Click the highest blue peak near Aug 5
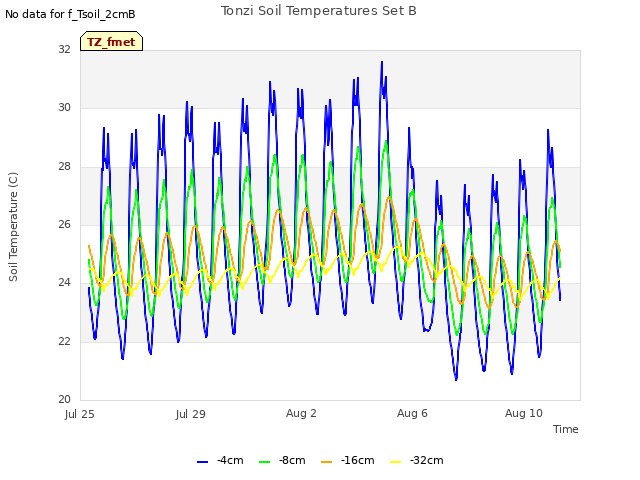640x480 pixels. tap(382, 62)
